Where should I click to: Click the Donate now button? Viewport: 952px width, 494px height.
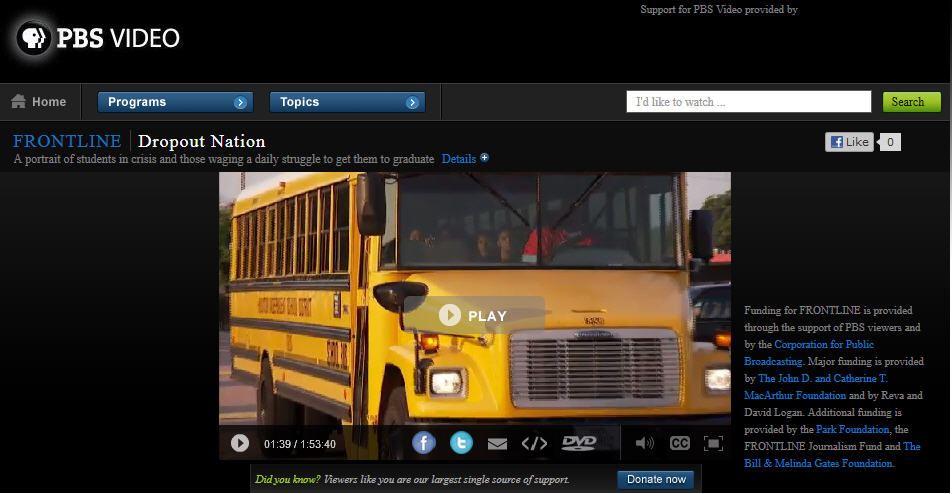coord(656,479)
